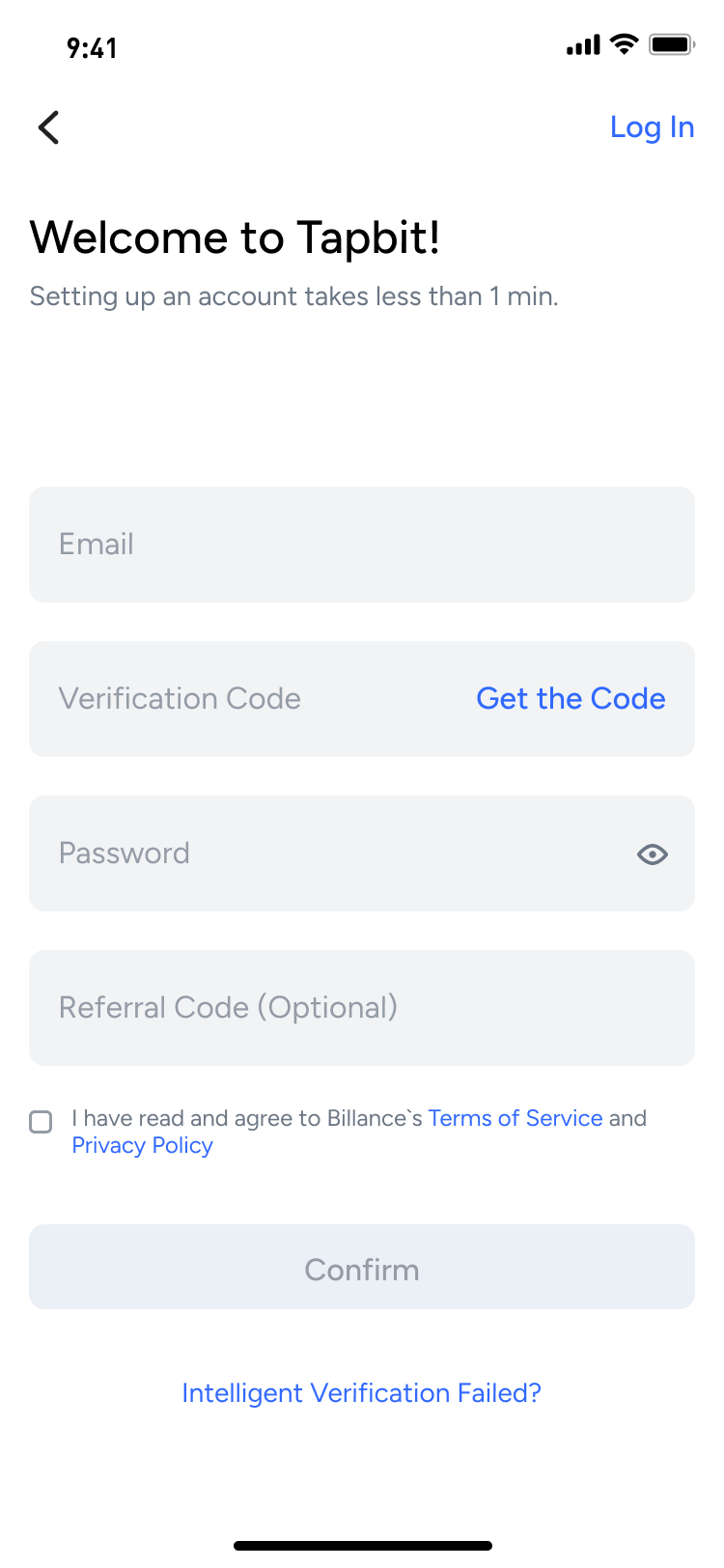Tap the home indicator bar
This screenshot has height=1568, width=724.
pos(361,1545)
